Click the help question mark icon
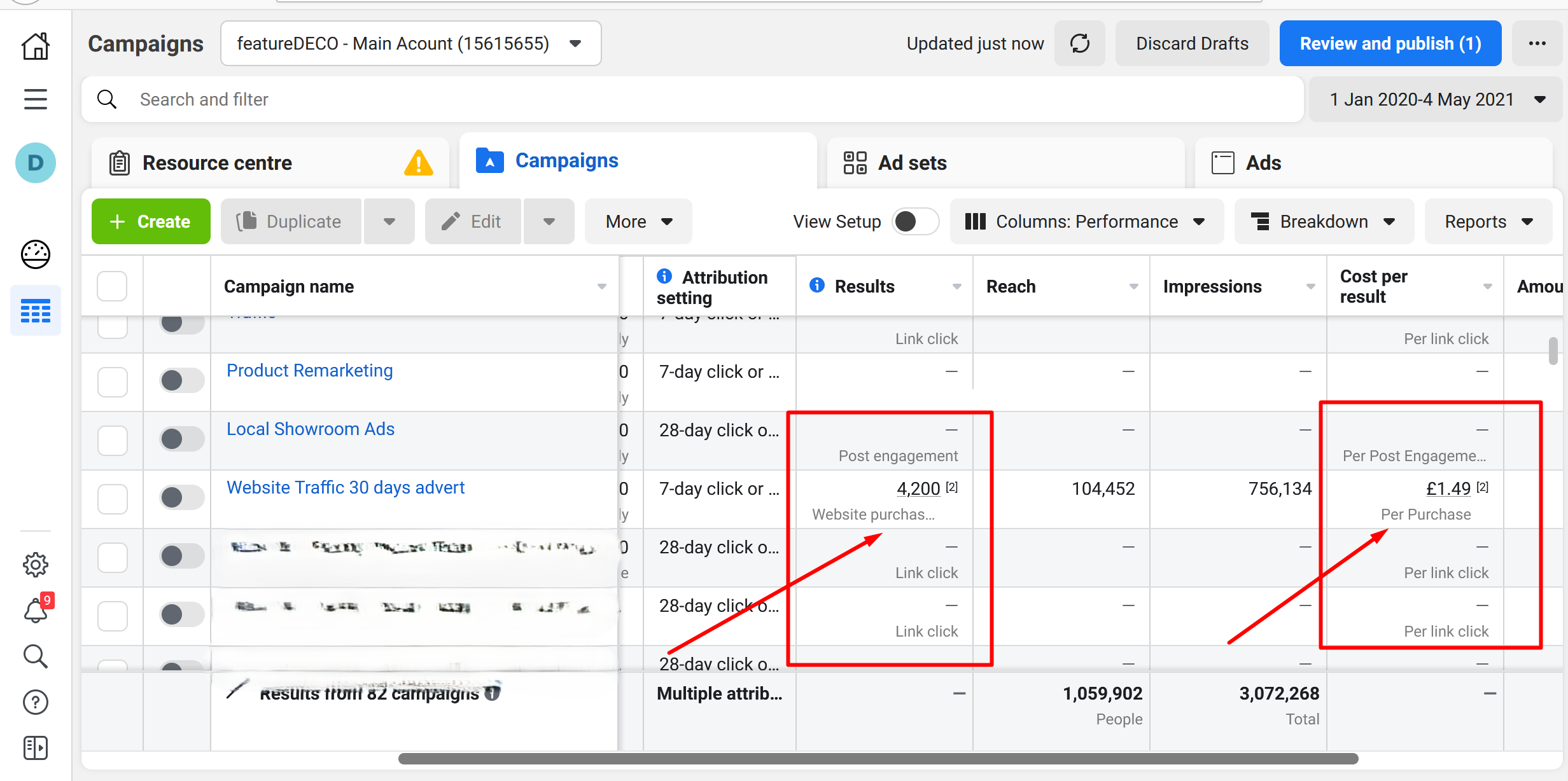1568x781 pixels. (x=36, y=702)
